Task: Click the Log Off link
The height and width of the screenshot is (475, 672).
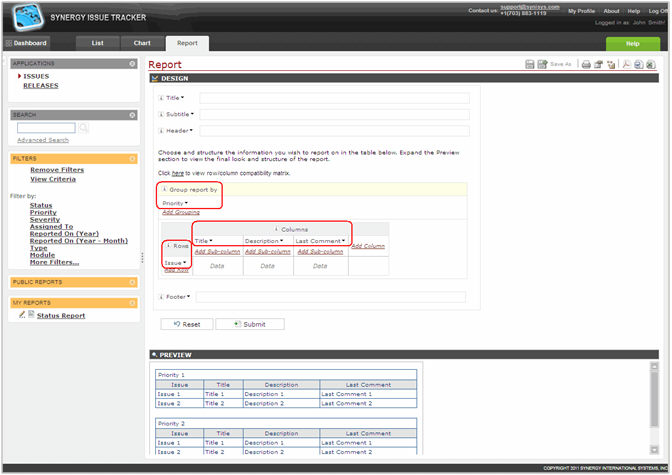Action: 657,11
